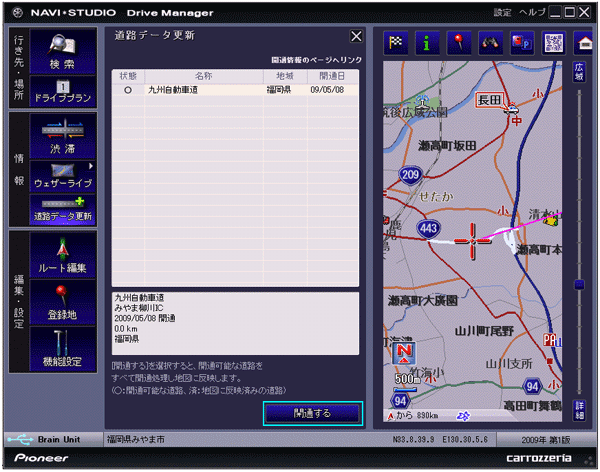Click the 地域 column header

[285, 76]
